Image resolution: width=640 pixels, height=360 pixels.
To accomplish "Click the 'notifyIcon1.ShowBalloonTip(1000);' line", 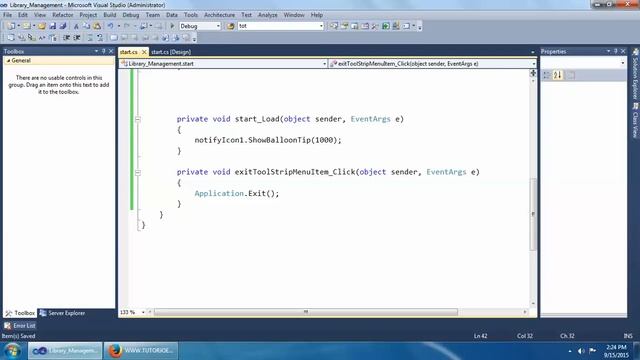I will tap(268, 140).
